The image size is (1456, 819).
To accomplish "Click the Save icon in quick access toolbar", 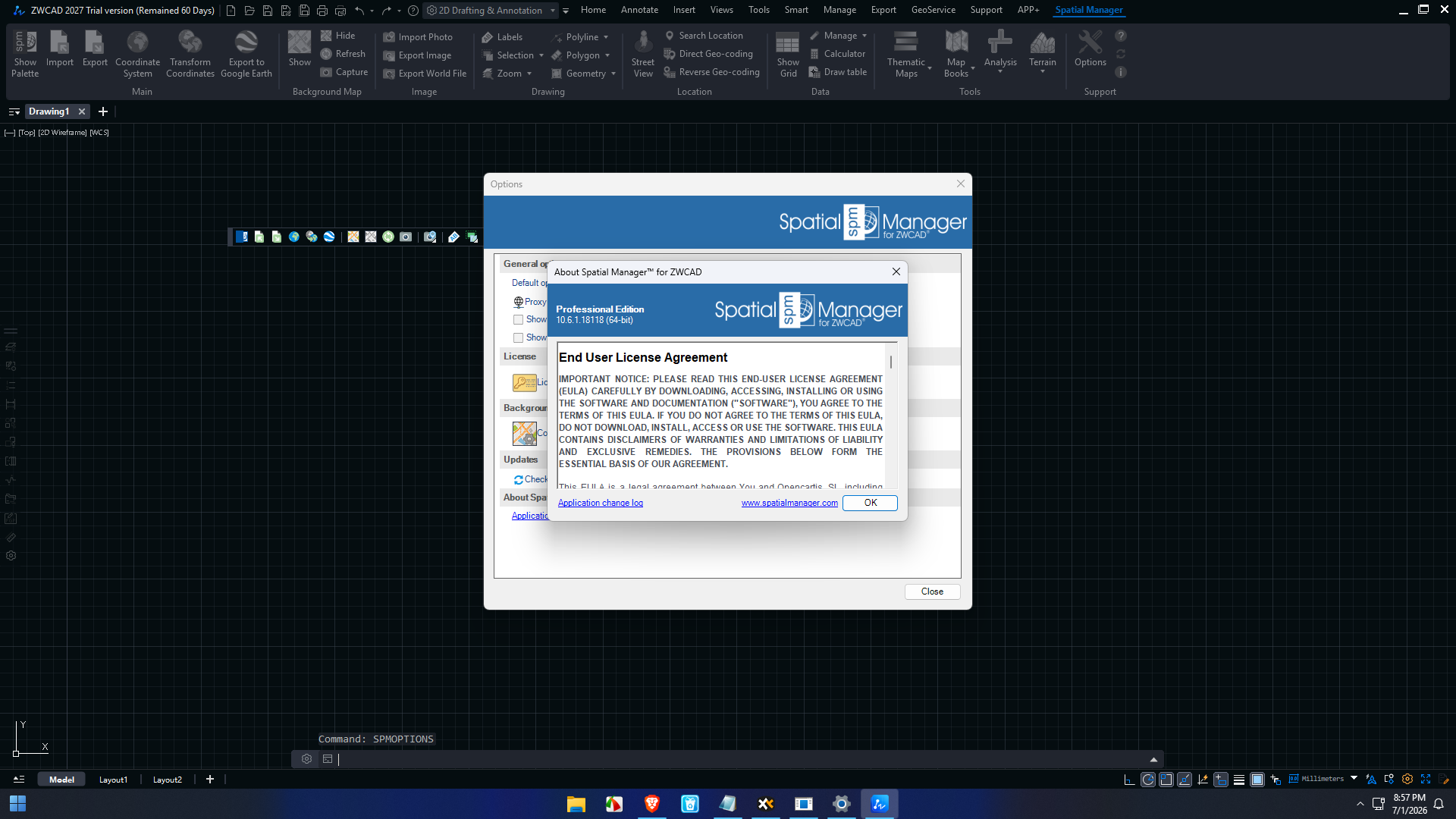I will click(268, 11).
